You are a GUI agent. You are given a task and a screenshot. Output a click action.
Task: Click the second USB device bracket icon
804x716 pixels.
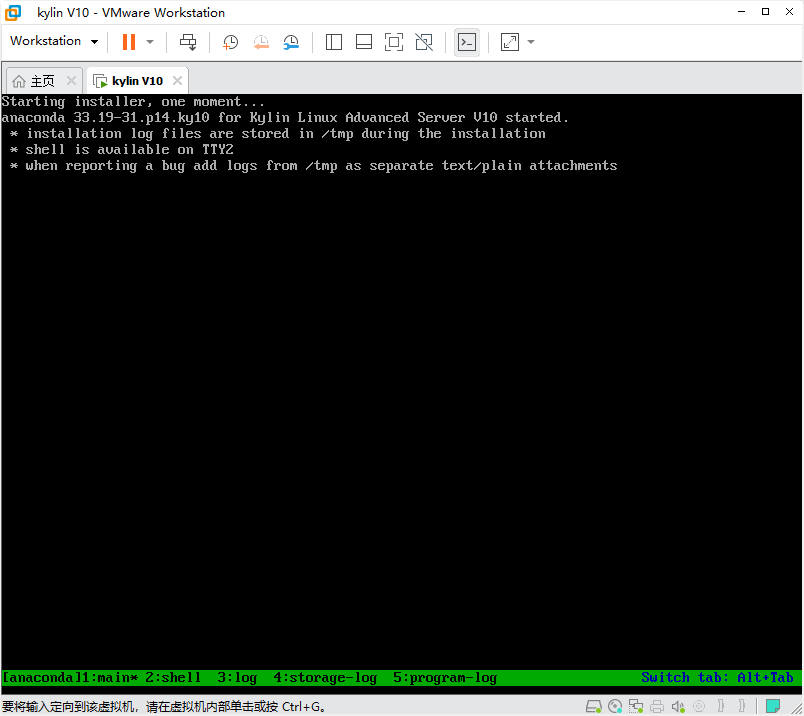tap(741, 706)
